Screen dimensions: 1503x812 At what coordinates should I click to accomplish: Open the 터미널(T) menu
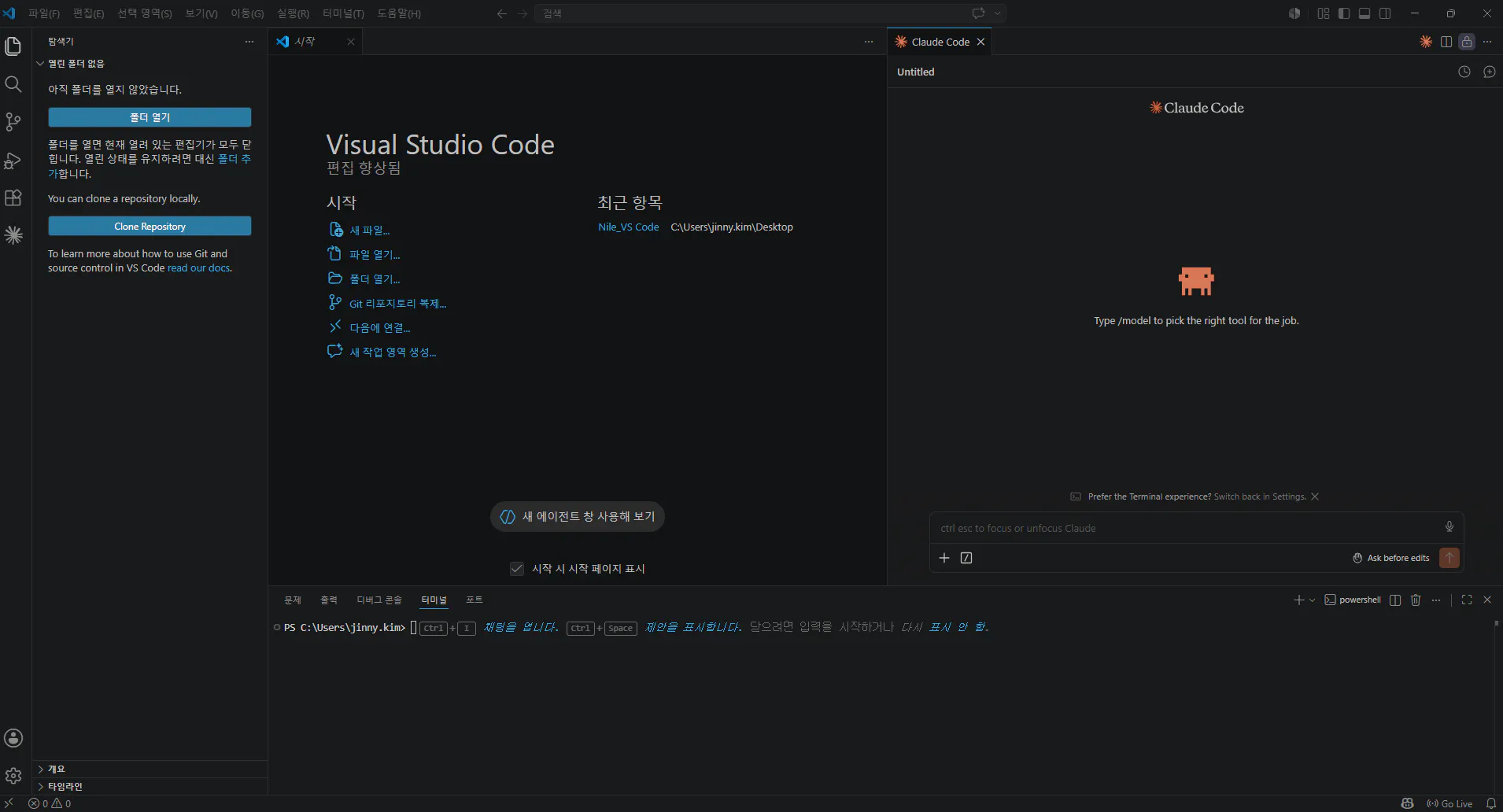(343, 13)
